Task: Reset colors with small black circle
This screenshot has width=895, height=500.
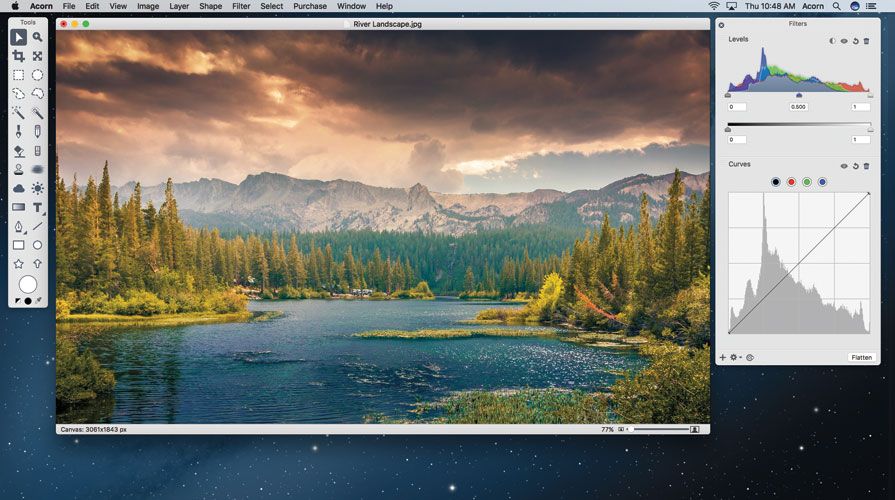Action: point(27,301)
